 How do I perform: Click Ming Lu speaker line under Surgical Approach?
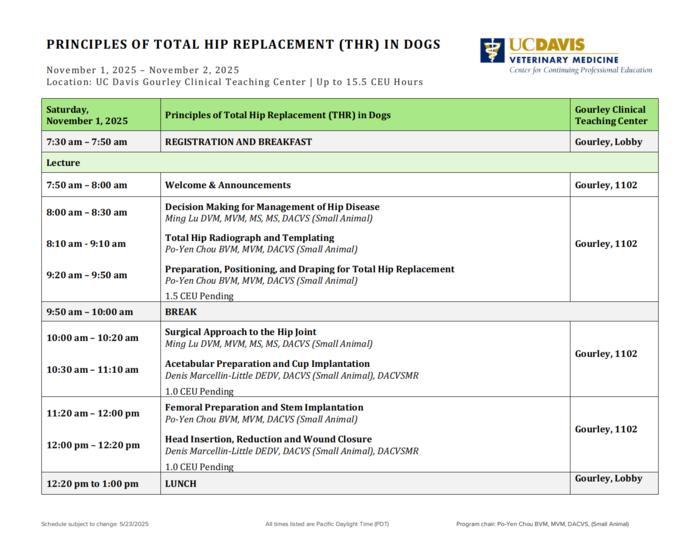pos(269,344)
